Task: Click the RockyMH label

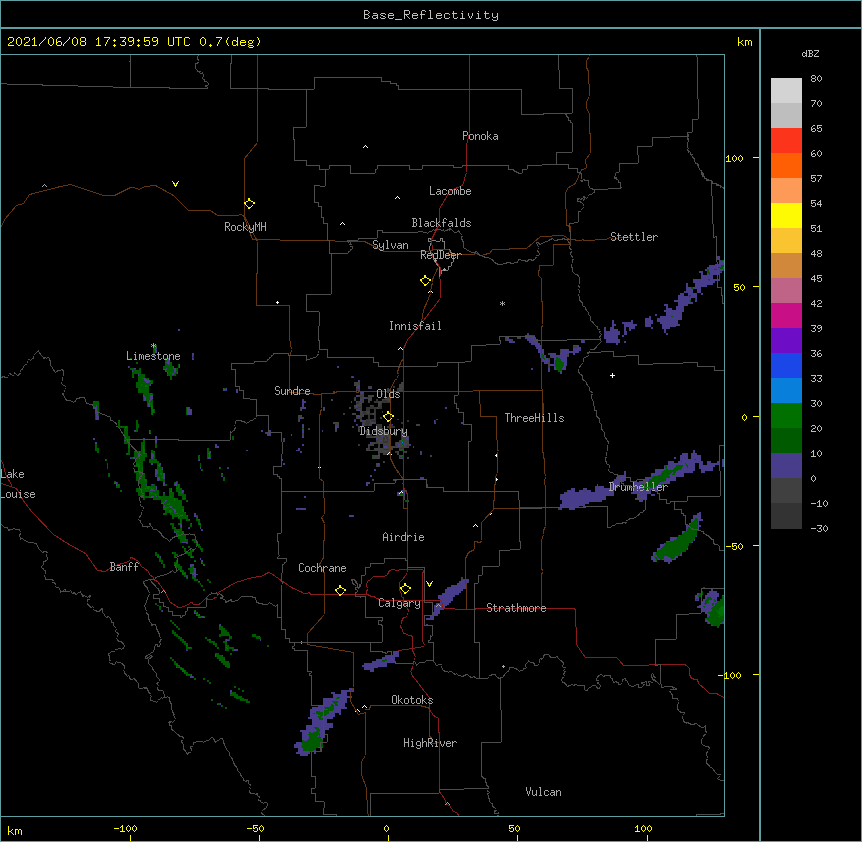Action: click(245, 227)
